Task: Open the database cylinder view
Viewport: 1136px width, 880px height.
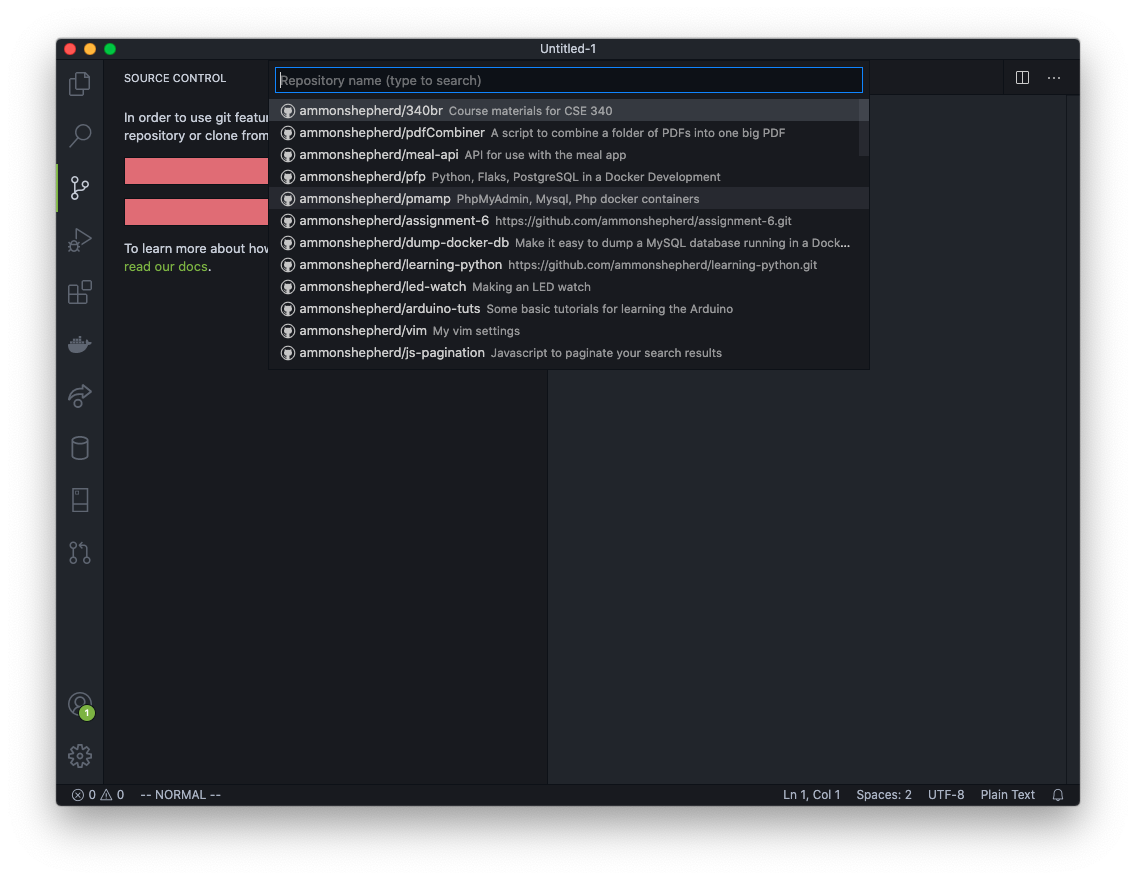Action: click(x=80, y=448)
